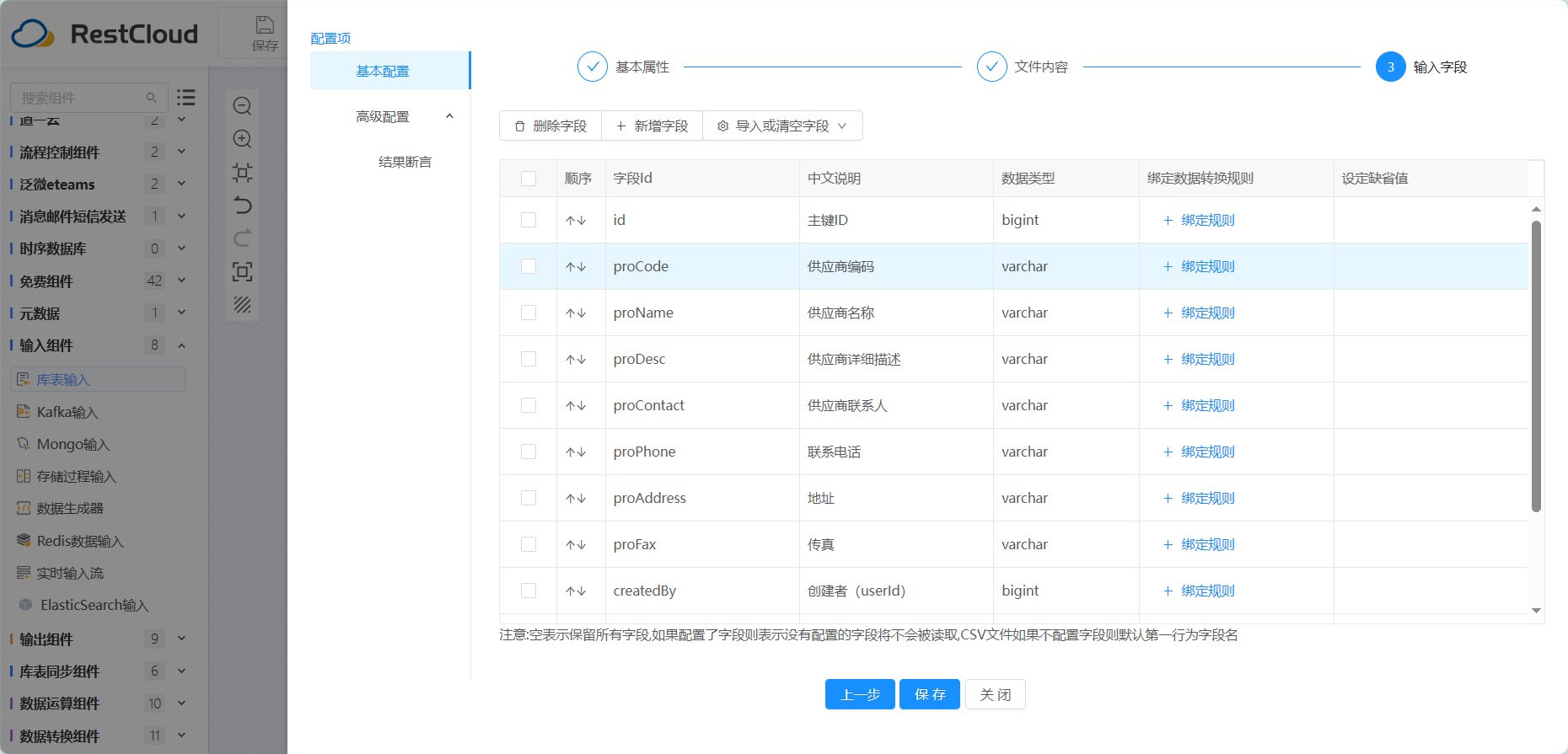1568x754 pixels.
Task: Expand the 输出组件 category
Action: pyautogui.click(x=181, y=639)
